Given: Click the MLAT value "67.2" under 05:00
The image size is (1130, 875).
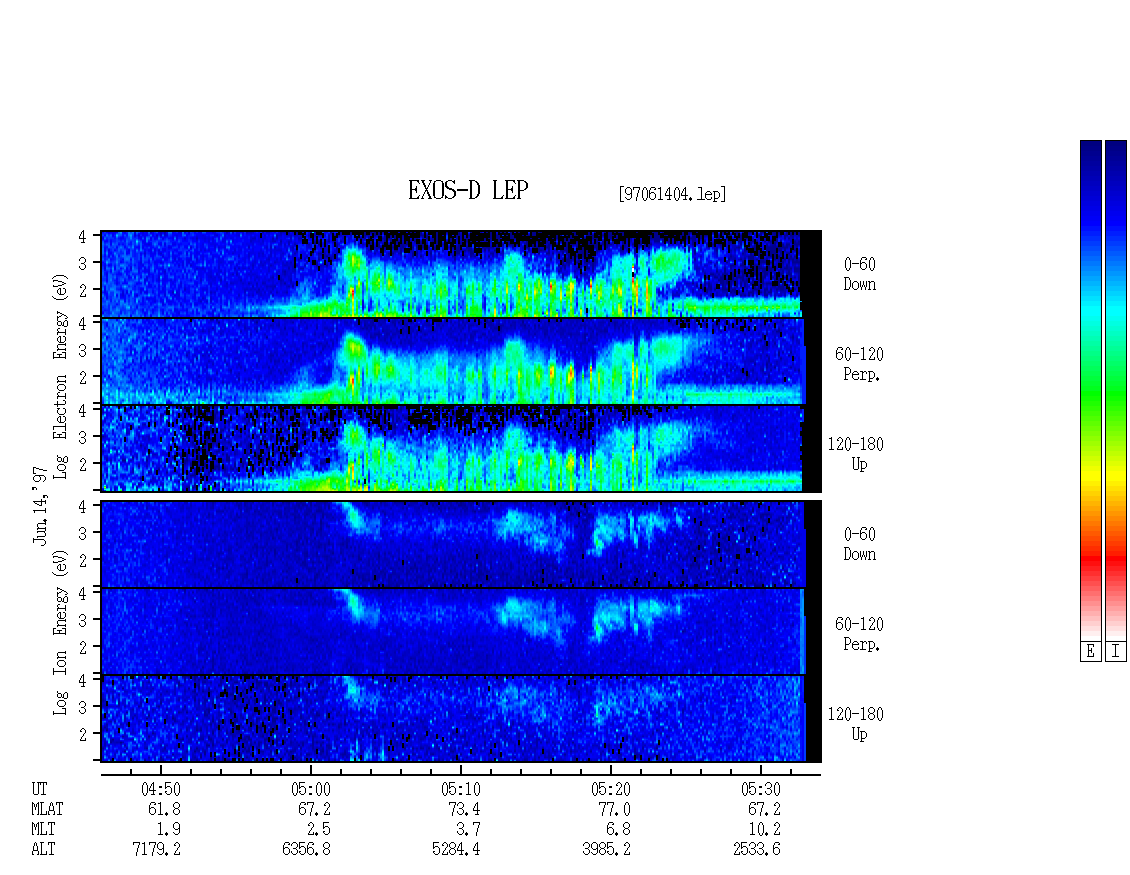Looking at the screenshot, I should tap(314, 809).
